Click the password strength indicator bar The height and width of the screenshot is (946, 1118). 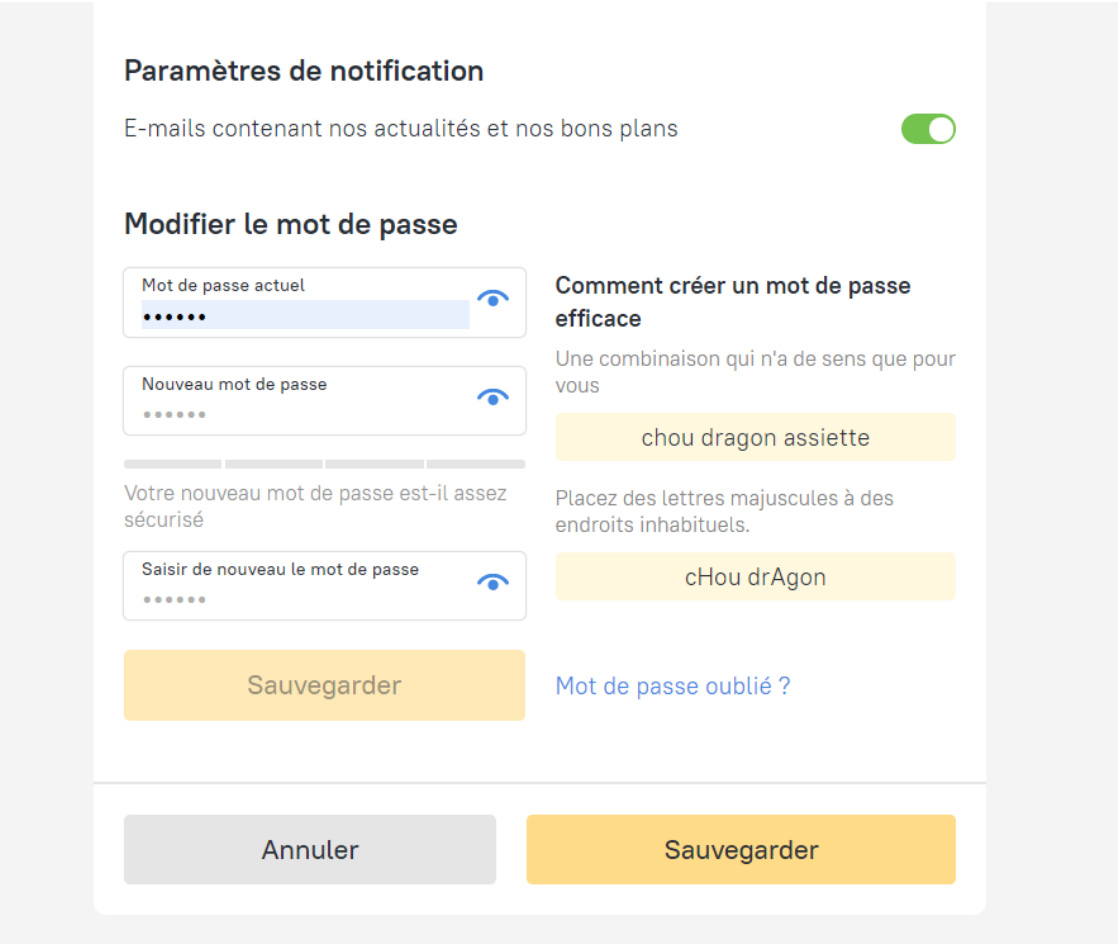pos(324,464)
